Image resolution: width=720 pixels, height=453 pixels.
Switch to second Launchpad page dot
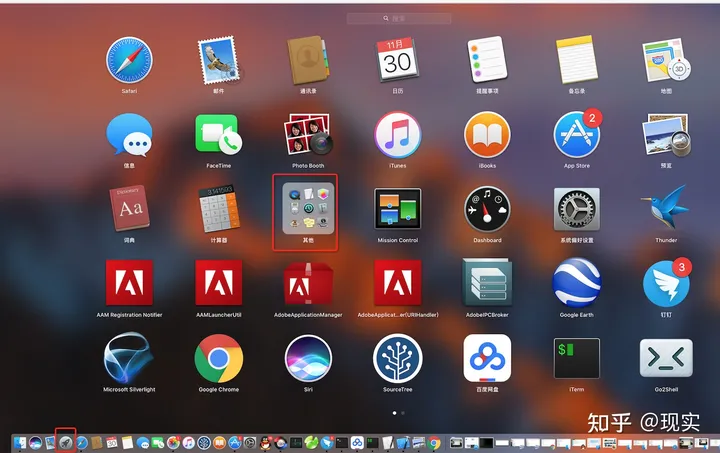402,412
